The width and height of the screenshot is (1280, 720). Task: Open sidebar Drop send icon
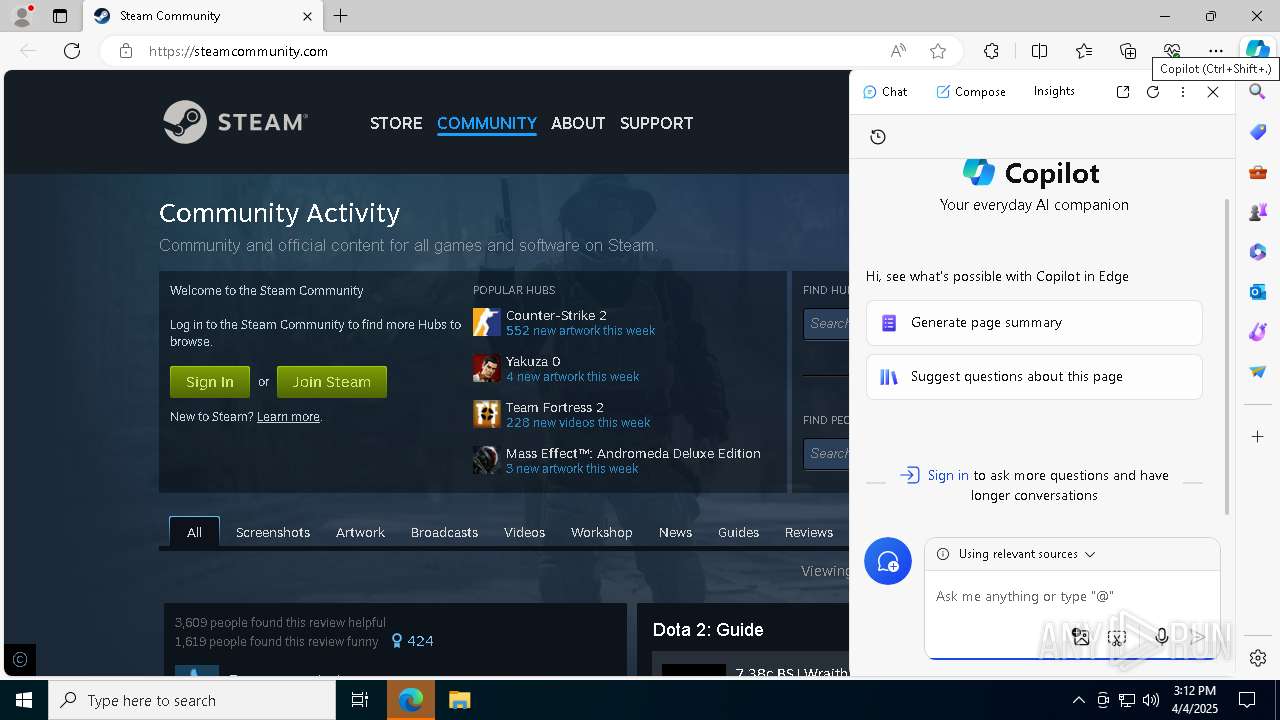[x=1258, y=372]
